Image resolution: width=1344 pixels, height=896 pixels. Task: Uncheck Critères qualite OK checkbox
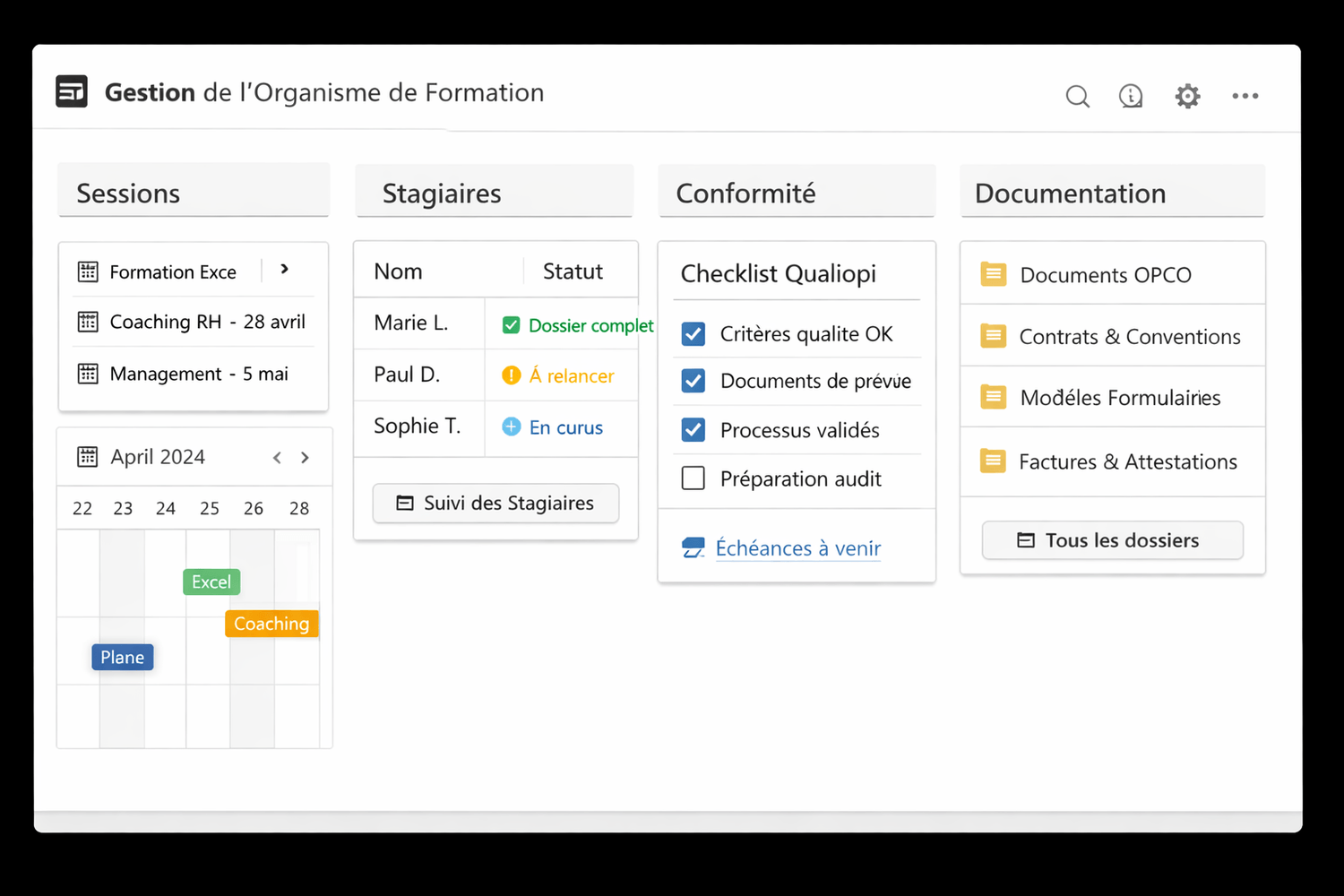tap(694, 334)
